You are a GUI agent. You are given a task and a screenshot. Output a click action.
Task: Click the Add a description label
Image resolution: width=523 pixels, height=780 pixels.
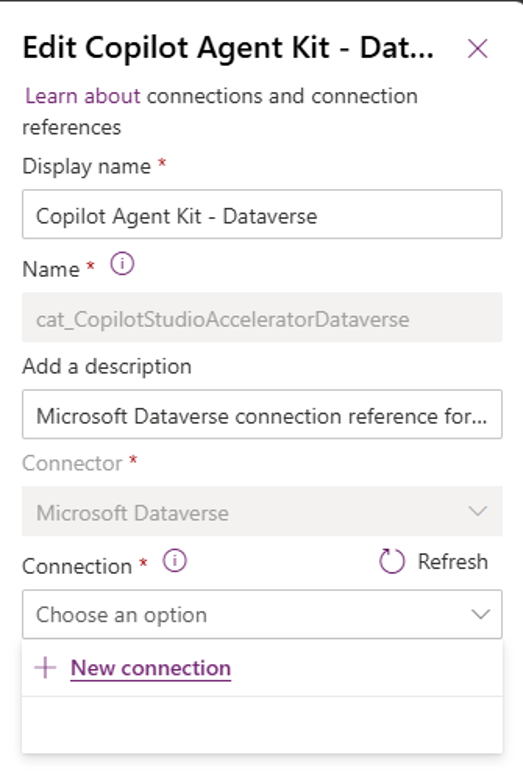click(107, 367)
